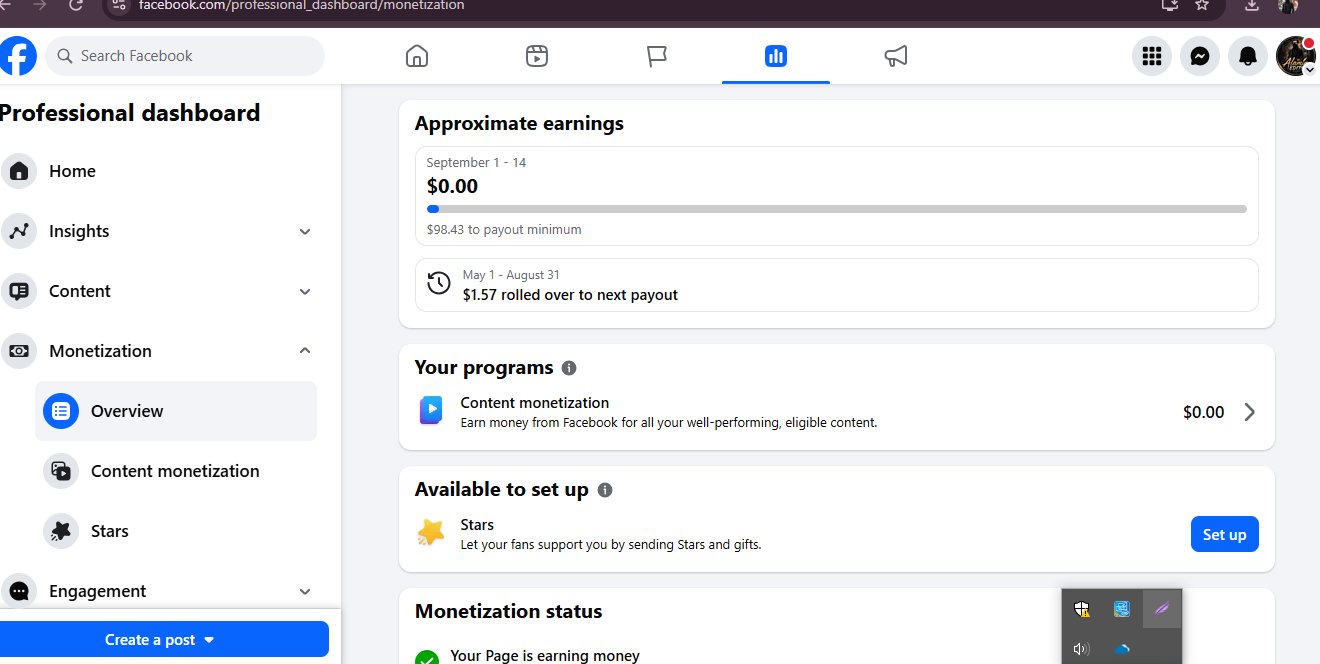1320x664 pixels.
Task: Collapse the Monetization section chevron
Action: pyautogui.click(x=305, y=350)
